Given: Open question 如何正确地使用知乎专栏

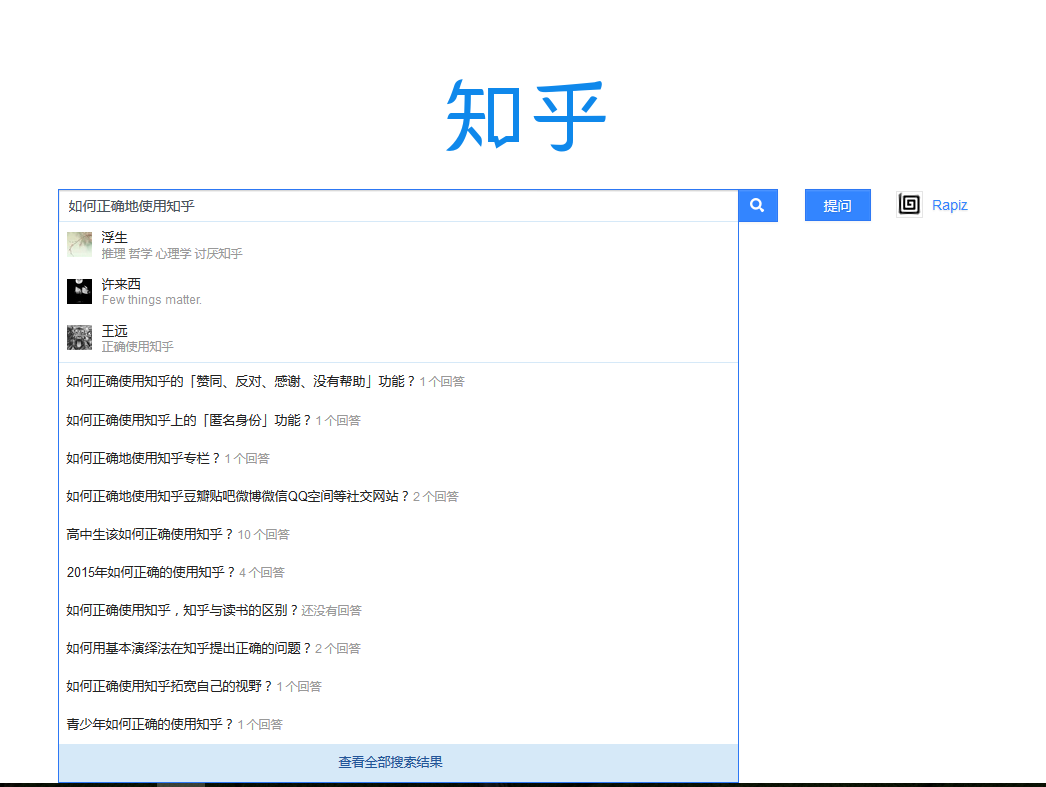Looking at the screenshot, I should [x=398, y=458].
